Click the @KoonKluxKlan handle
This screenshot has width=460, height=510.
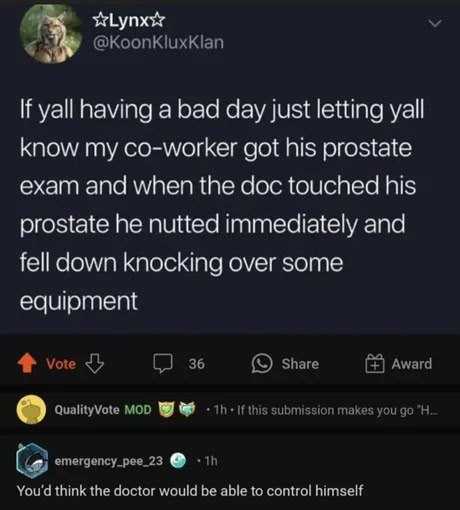point(159,43)
